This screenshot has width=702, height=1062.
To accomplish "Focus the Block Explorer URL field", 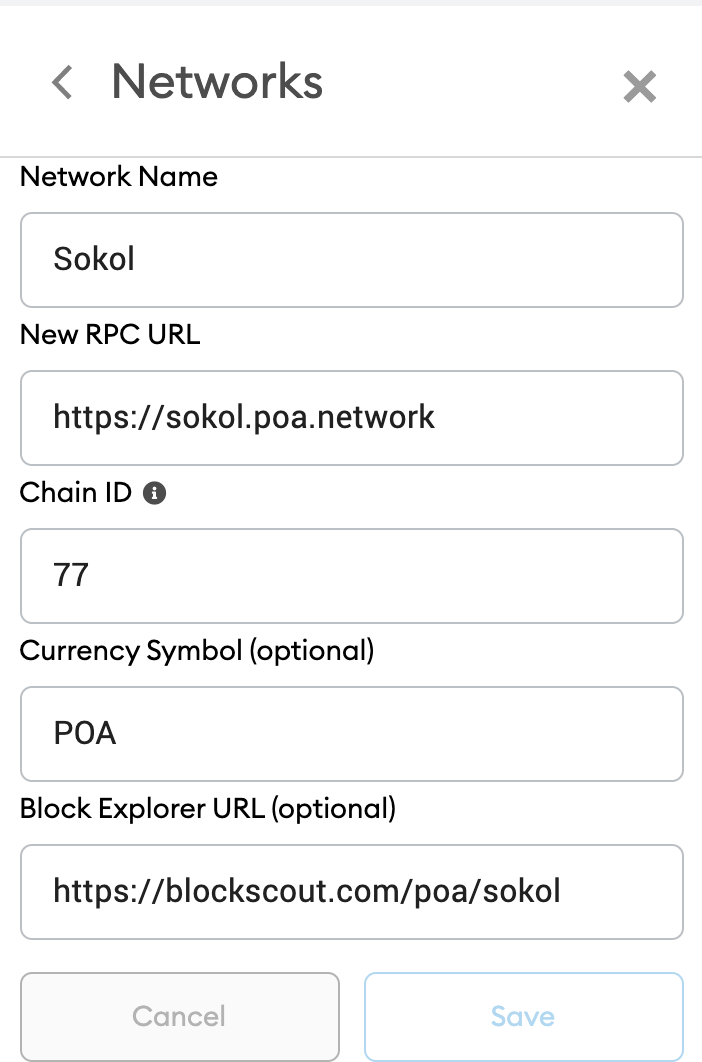I will tap(351, 892).
